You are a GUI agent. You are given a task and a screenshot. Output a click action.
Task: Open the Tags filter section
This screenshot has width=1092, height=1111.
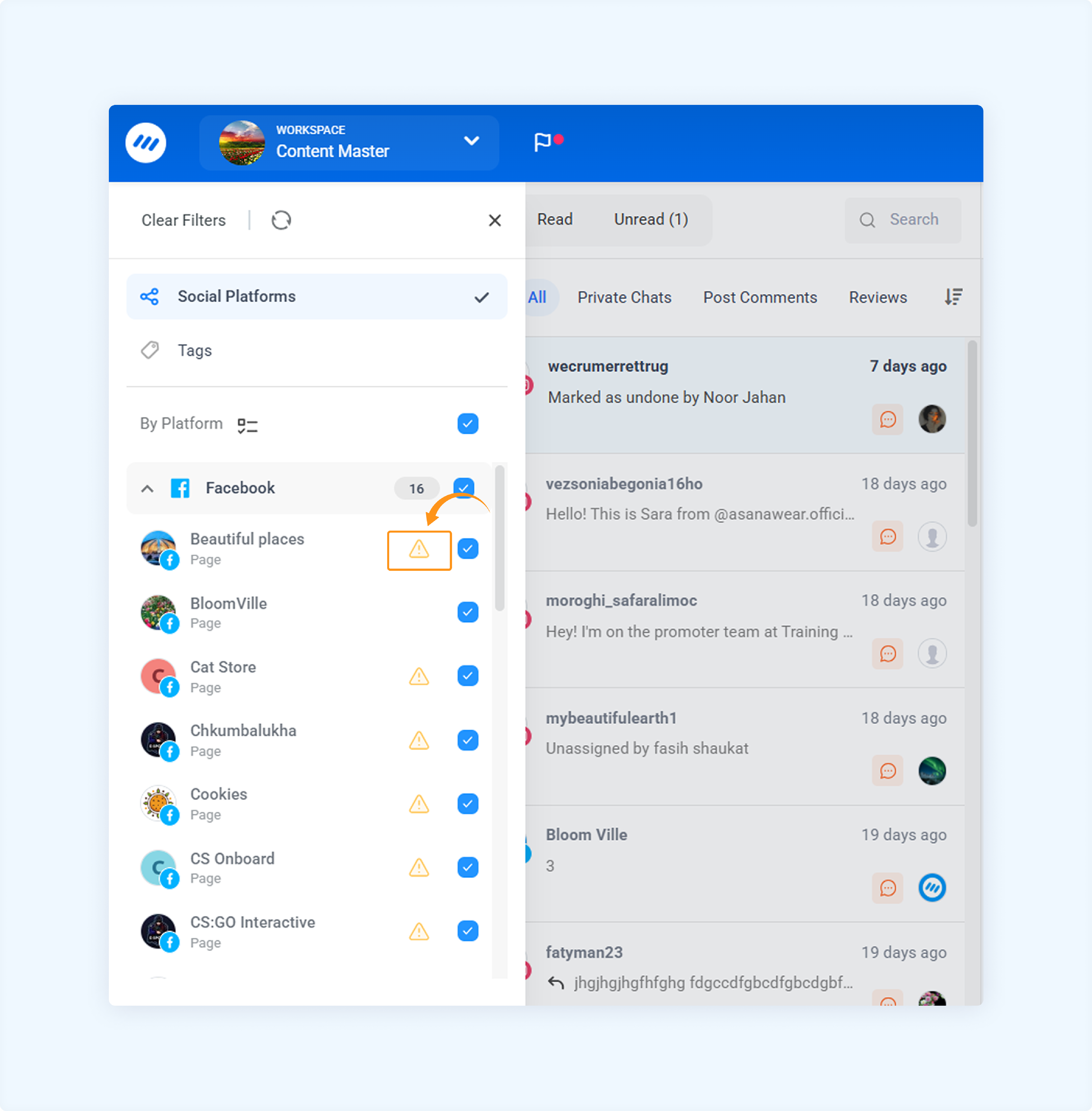pos(317,350)
